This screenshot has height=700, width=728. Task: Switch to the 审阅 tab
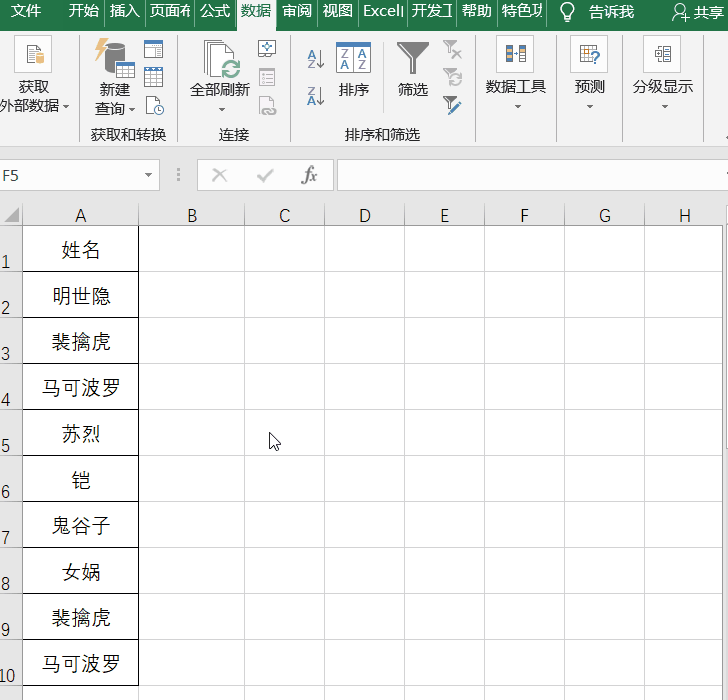pos(297,11)
